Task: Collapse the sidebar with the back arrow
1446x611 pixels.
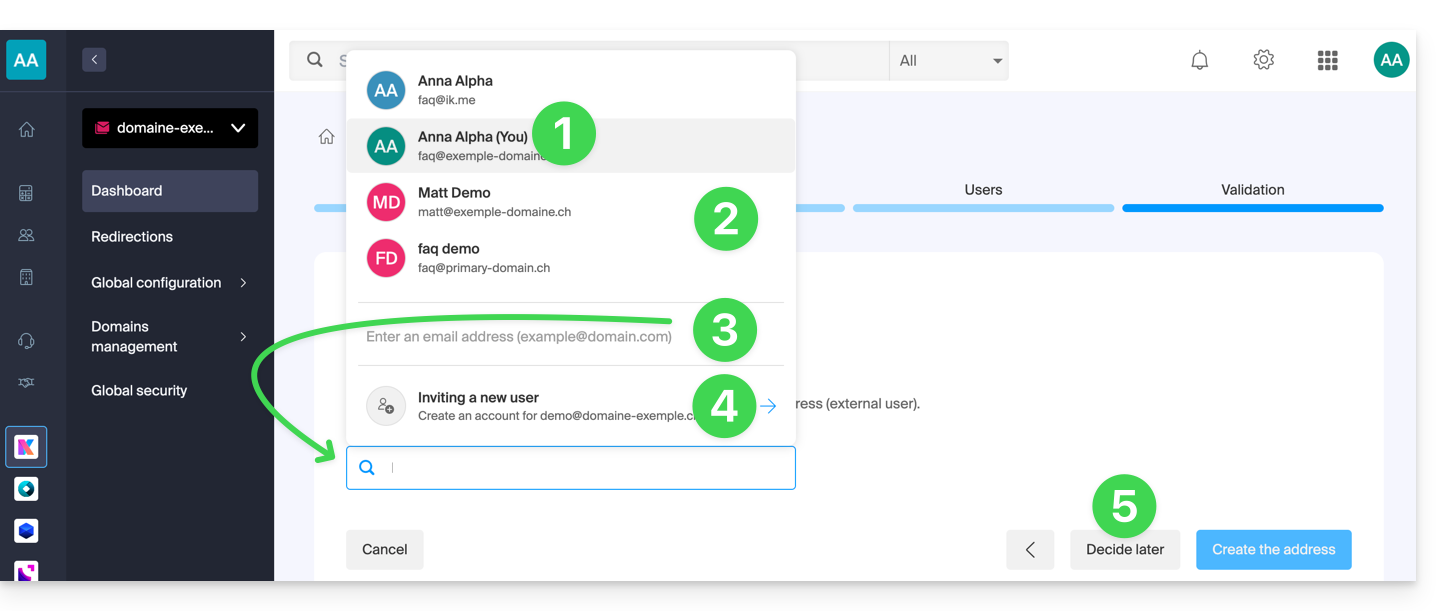Action: pyautogui.click(x=94, y=59)
